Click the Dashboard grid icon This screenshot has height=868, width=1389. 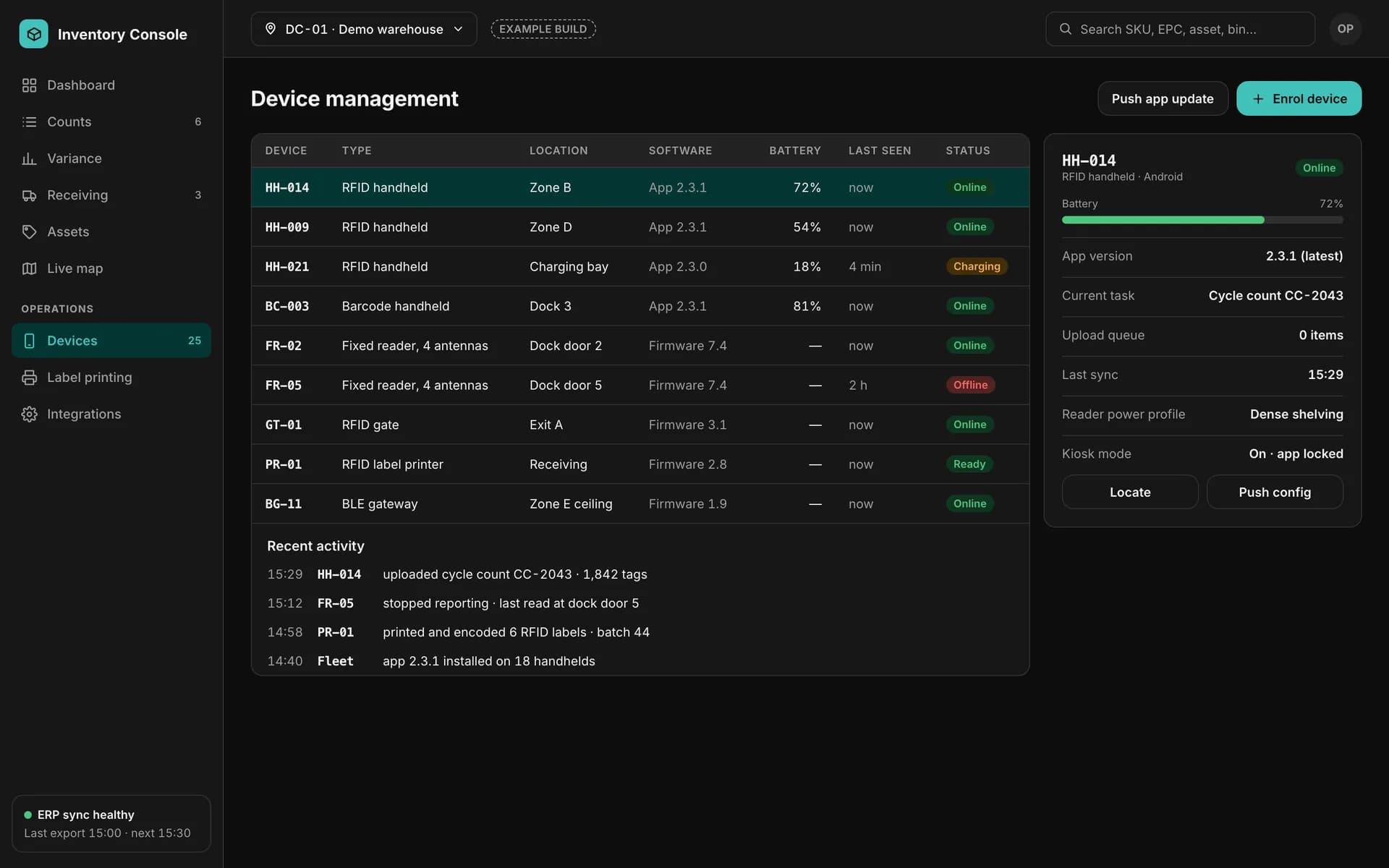[x=29, y=85]
